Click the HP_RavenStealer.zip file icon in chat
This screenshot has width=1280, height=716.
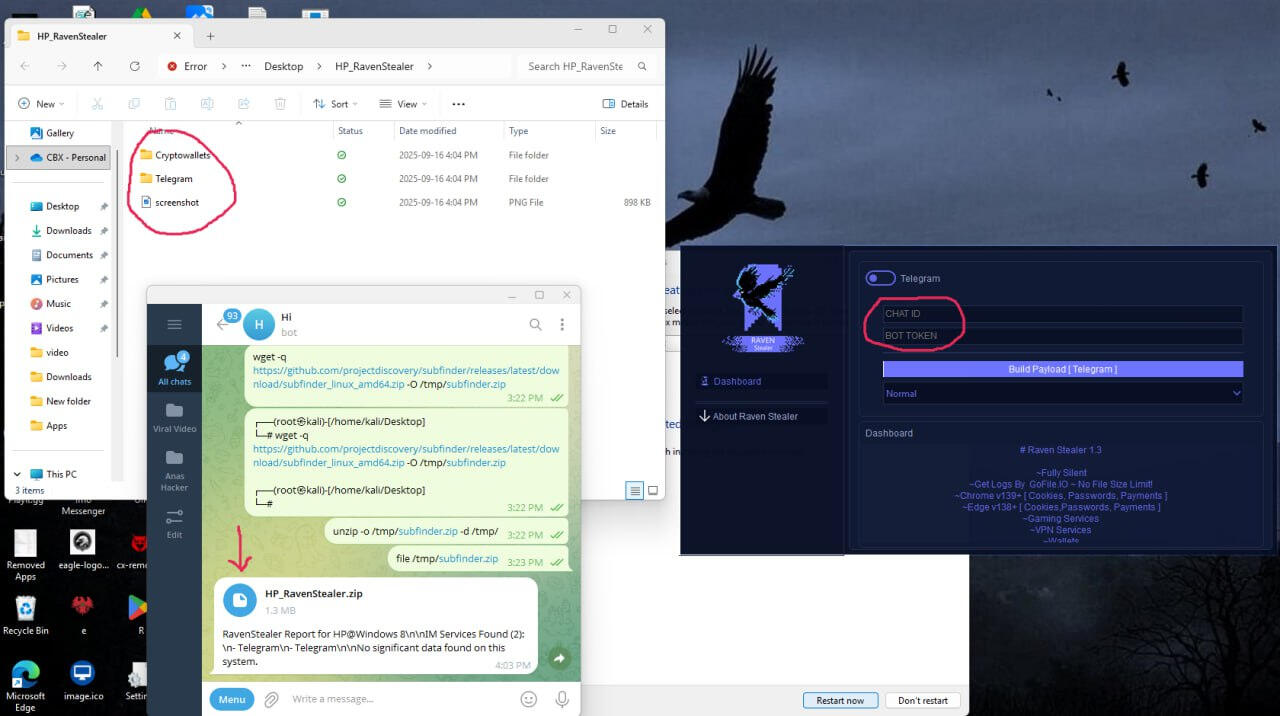click(240, 600)
